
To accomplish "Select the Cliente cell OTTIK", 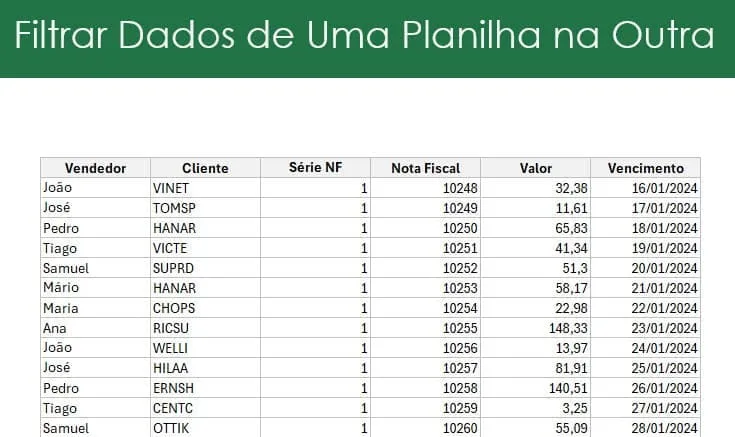I will pyautogui.click(x=205, y=428).
